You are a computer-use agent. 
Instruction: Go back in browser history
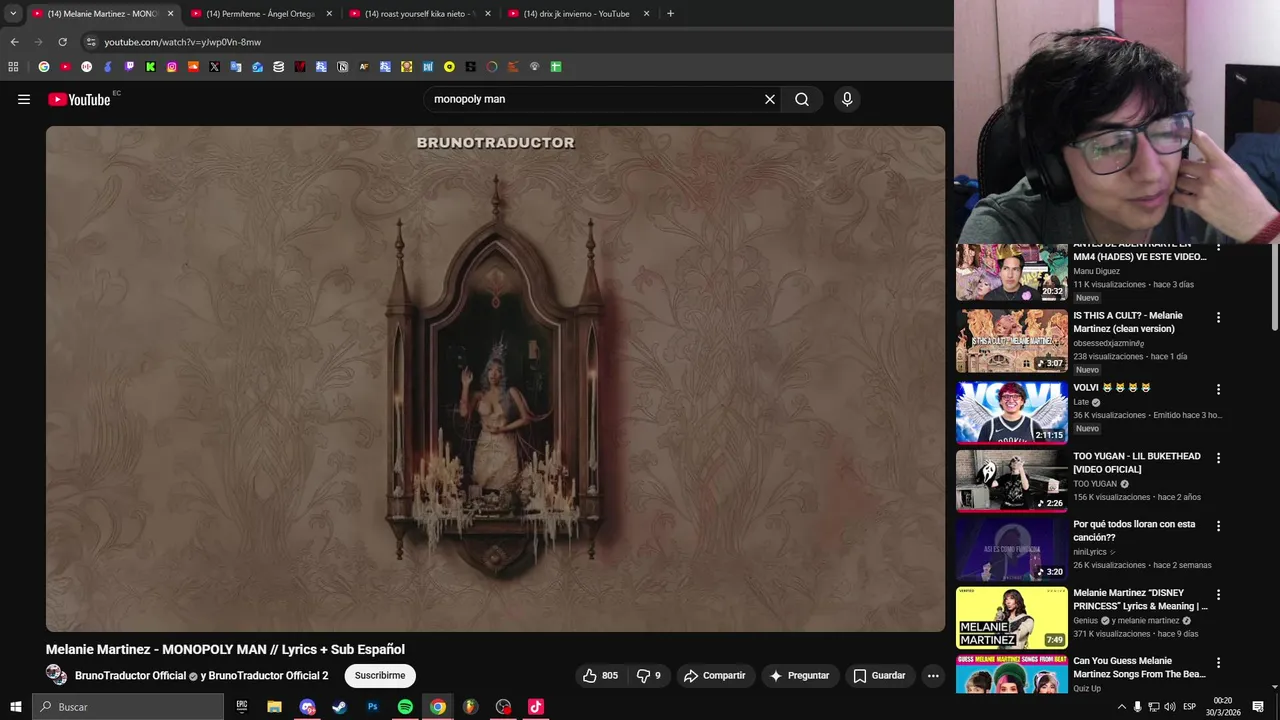point(14,42)
